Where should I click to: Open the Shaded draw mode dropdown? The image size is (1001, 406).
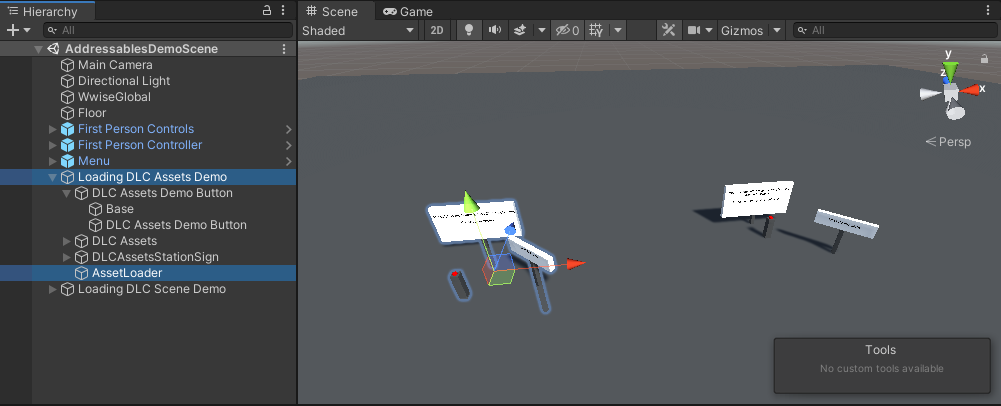358,30
